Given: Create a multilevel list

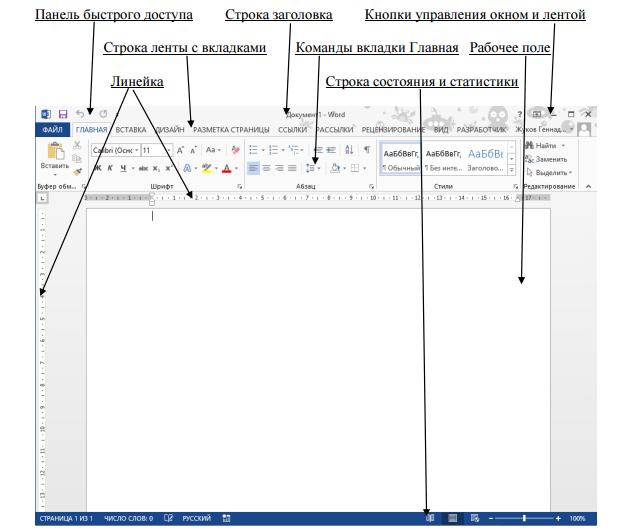Looking at the screenshot, I should click(x=293, y=150).
